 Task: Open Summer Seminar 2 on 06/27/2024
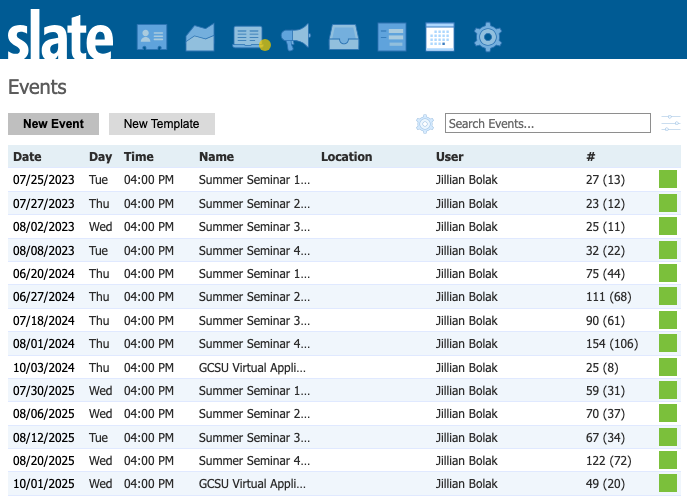coord(254,297)
